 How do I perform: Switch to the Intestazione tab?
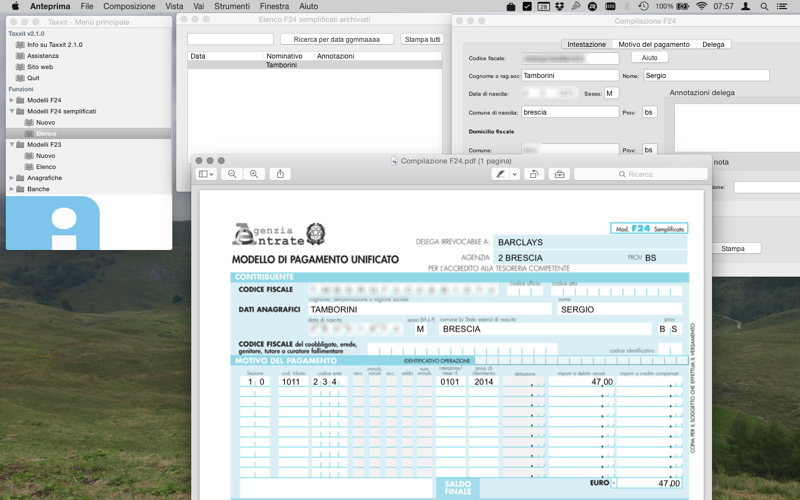[587, 44]
